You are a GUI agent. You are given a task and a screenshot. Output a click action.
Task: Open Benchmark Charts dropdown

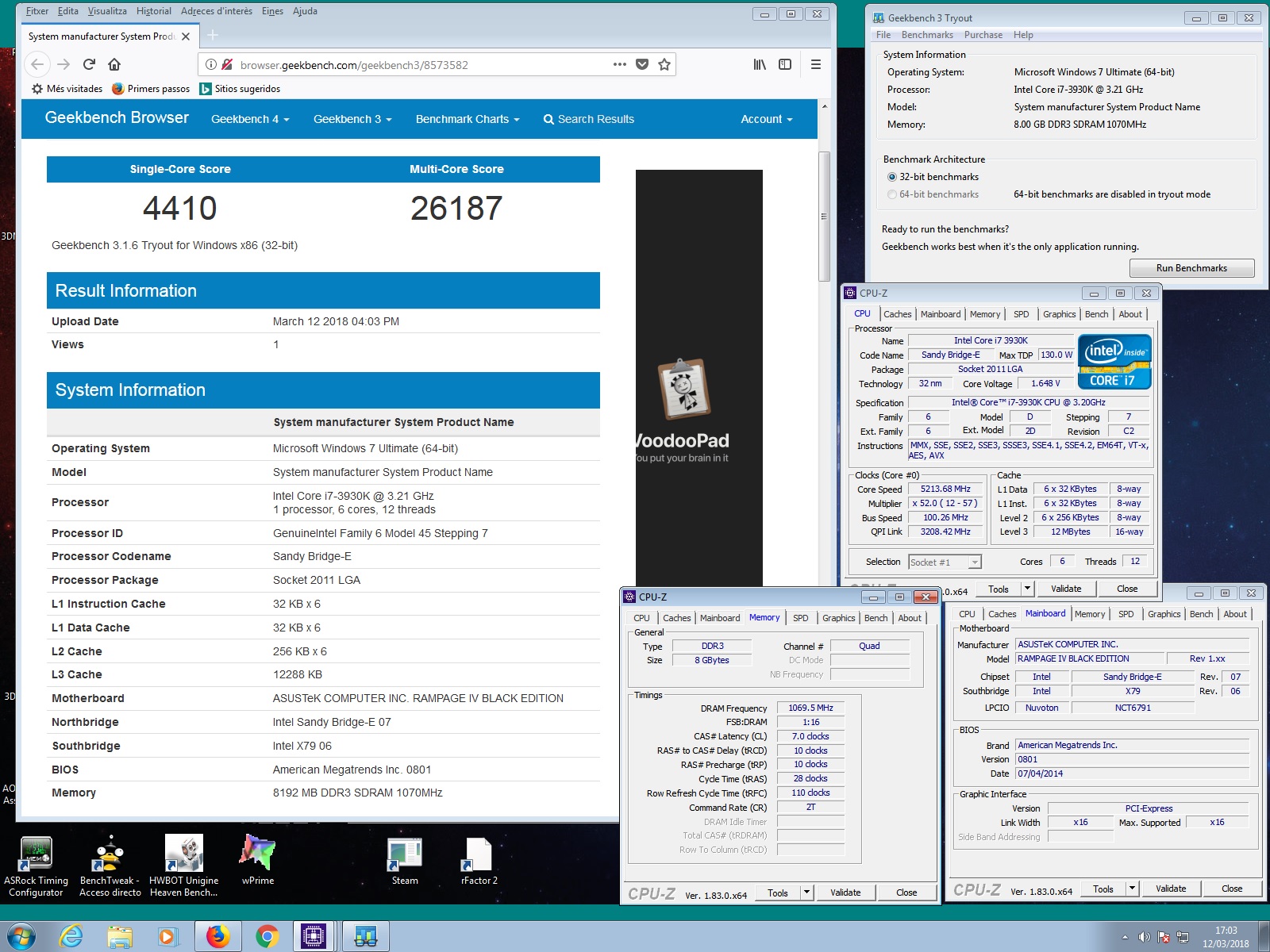coord(468,119)
